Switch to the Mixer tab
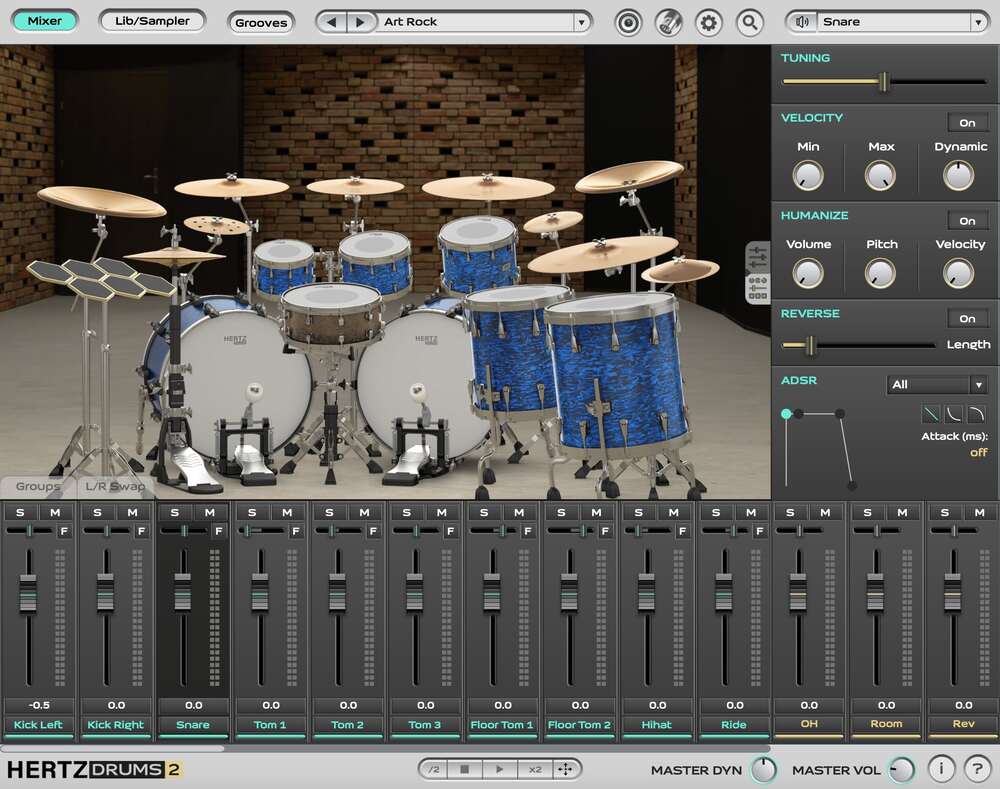 point(44,19)
